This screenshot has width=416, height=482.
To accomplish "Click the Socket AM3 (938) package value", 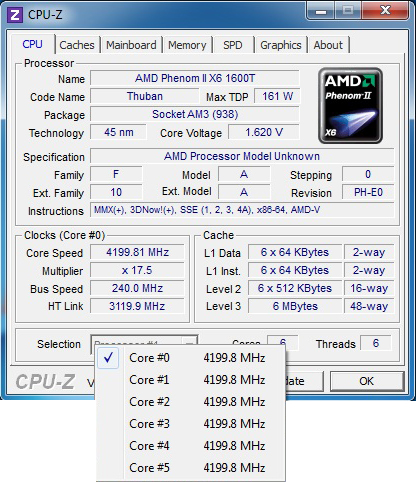I will [x=195, y=114].
